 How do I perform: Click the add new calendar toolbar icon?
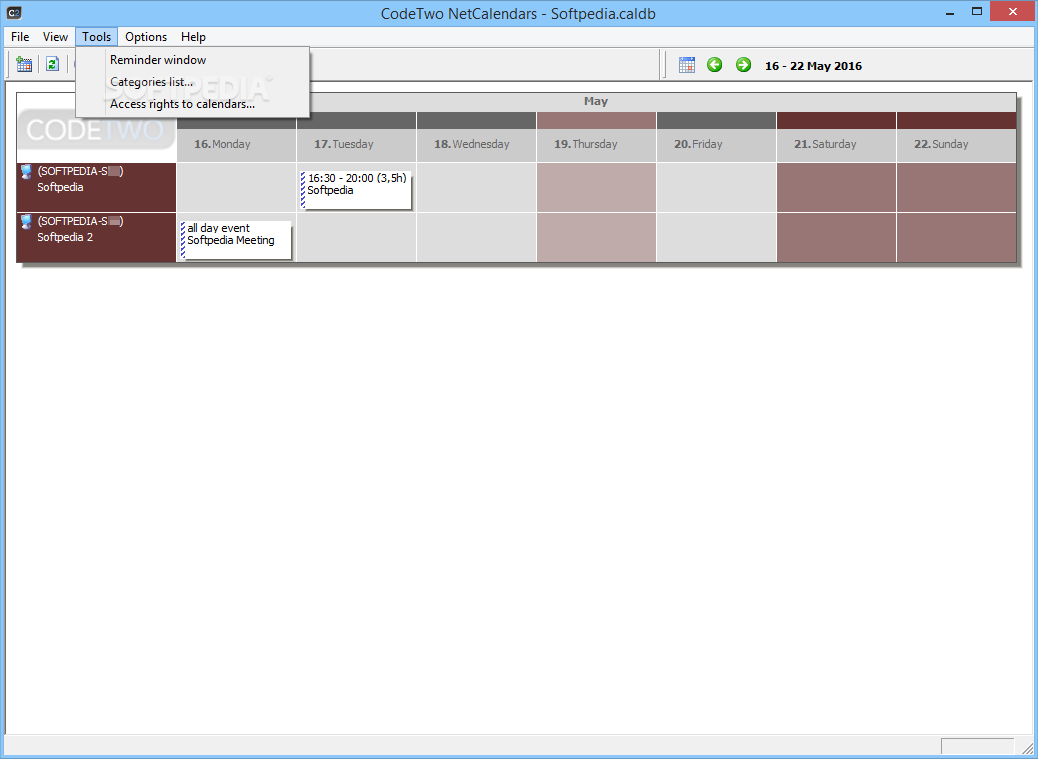tap(24, 64)
